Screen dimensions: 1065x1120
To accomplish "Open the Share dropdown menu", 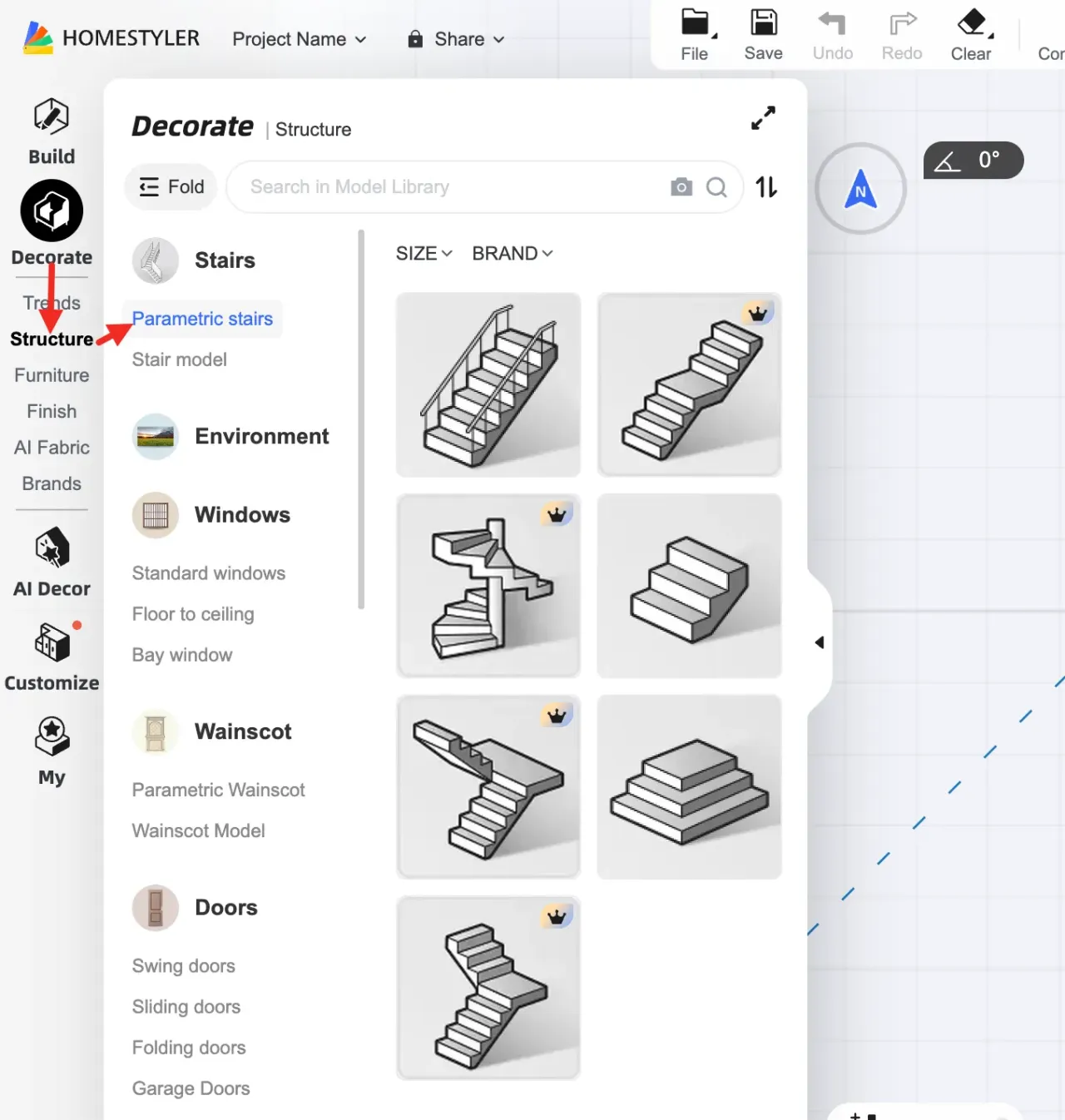I will click(456, 39).
